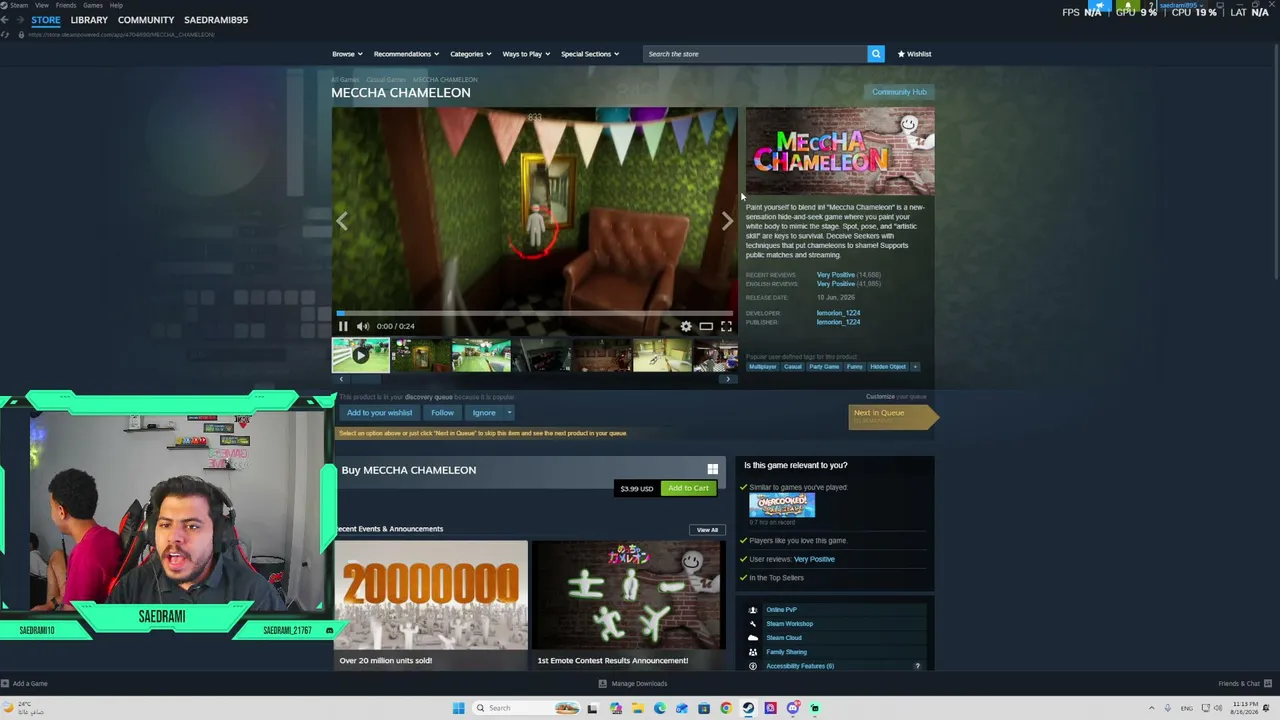Click the Steam icon in the taskbar

748,708
